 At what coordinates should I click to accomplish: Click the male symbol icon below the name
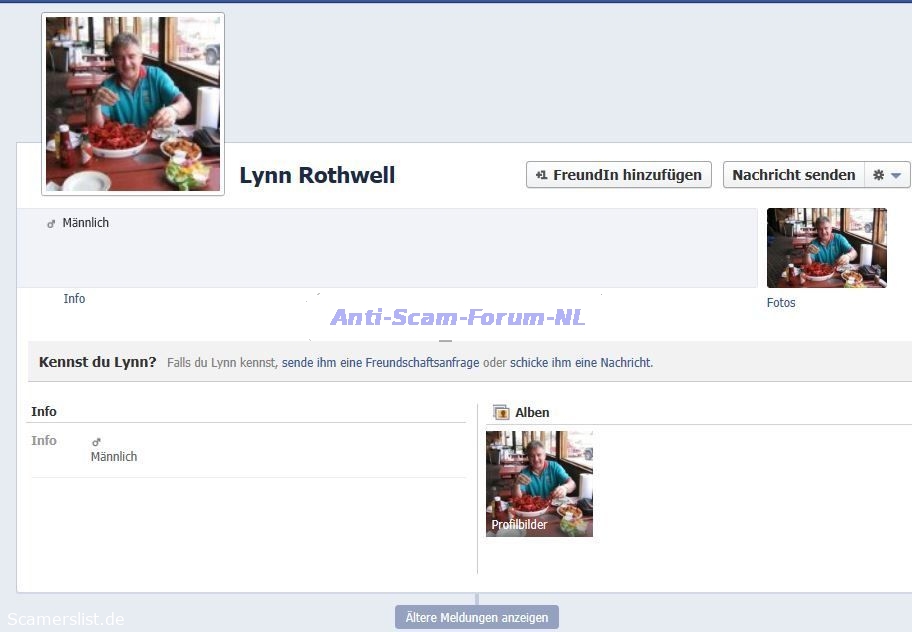(51, 224)
